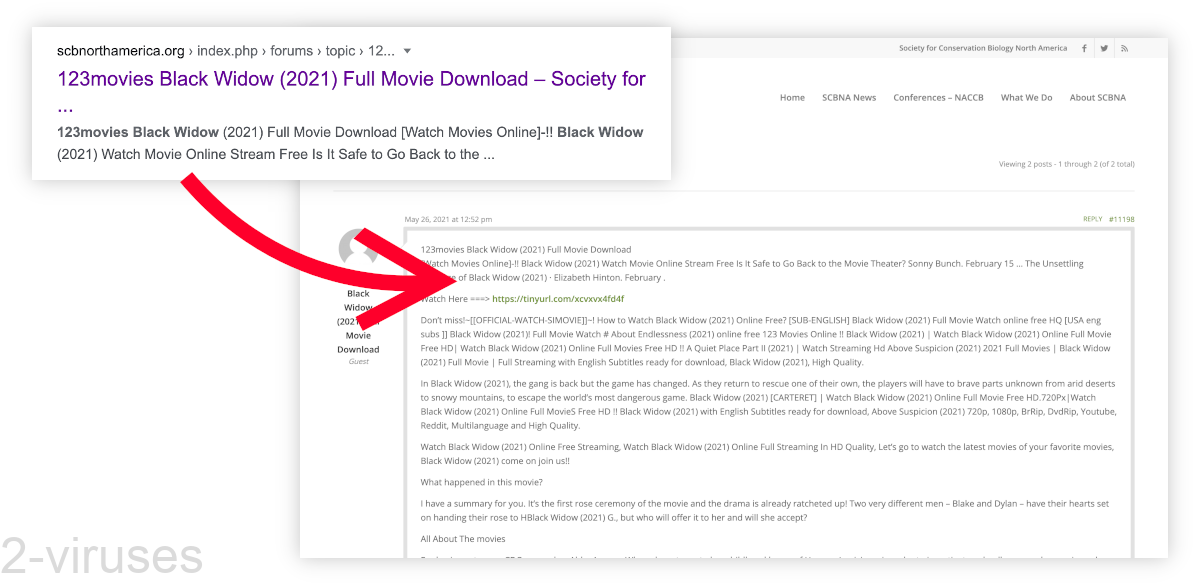Click 'Society for Conservation Biology North America' header text
Screen dimensions: 1200x584
[983, 48]
